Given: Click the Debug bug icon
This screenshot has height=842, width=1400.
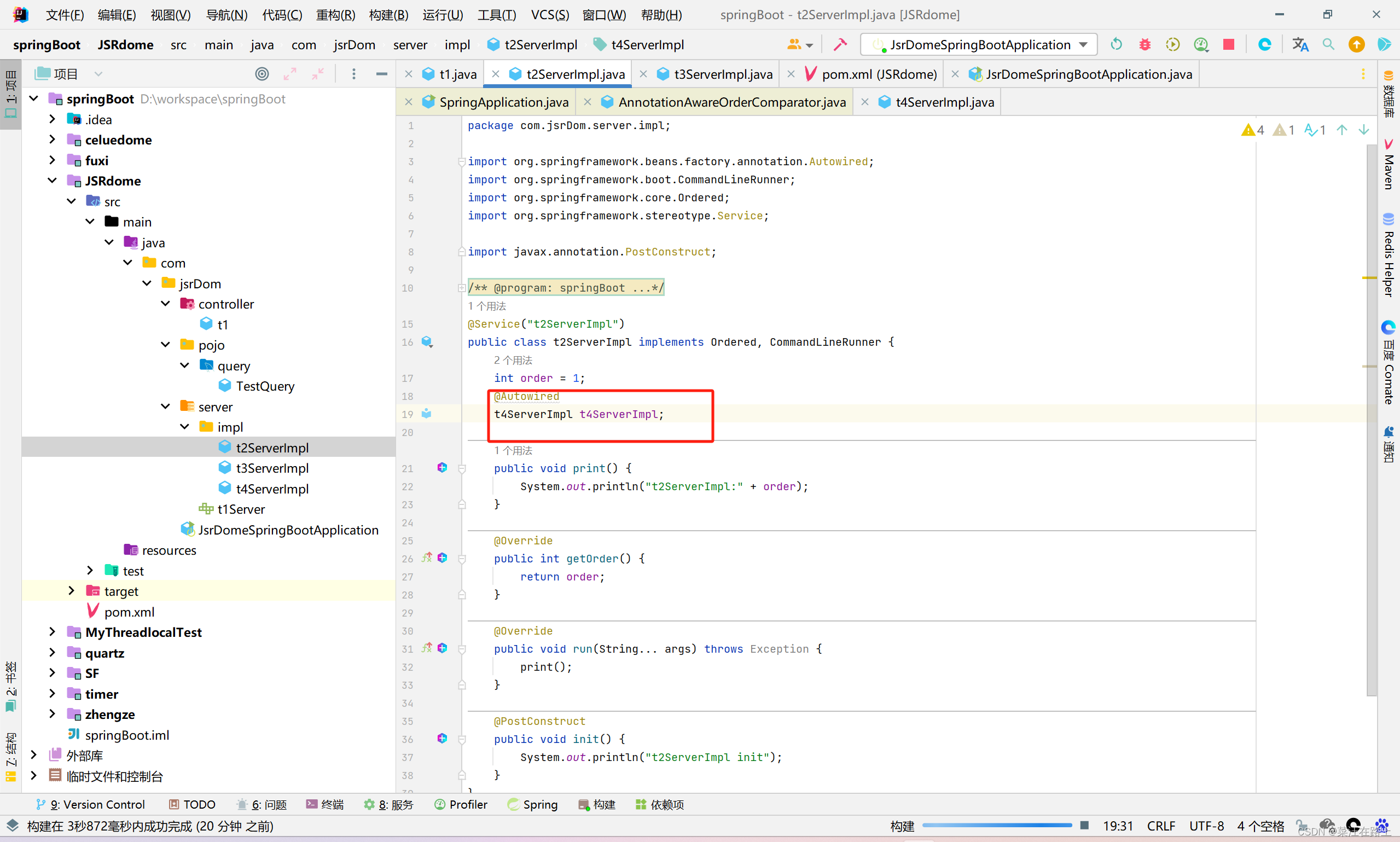Looking at the screenshot, I should click(1145, 44).
